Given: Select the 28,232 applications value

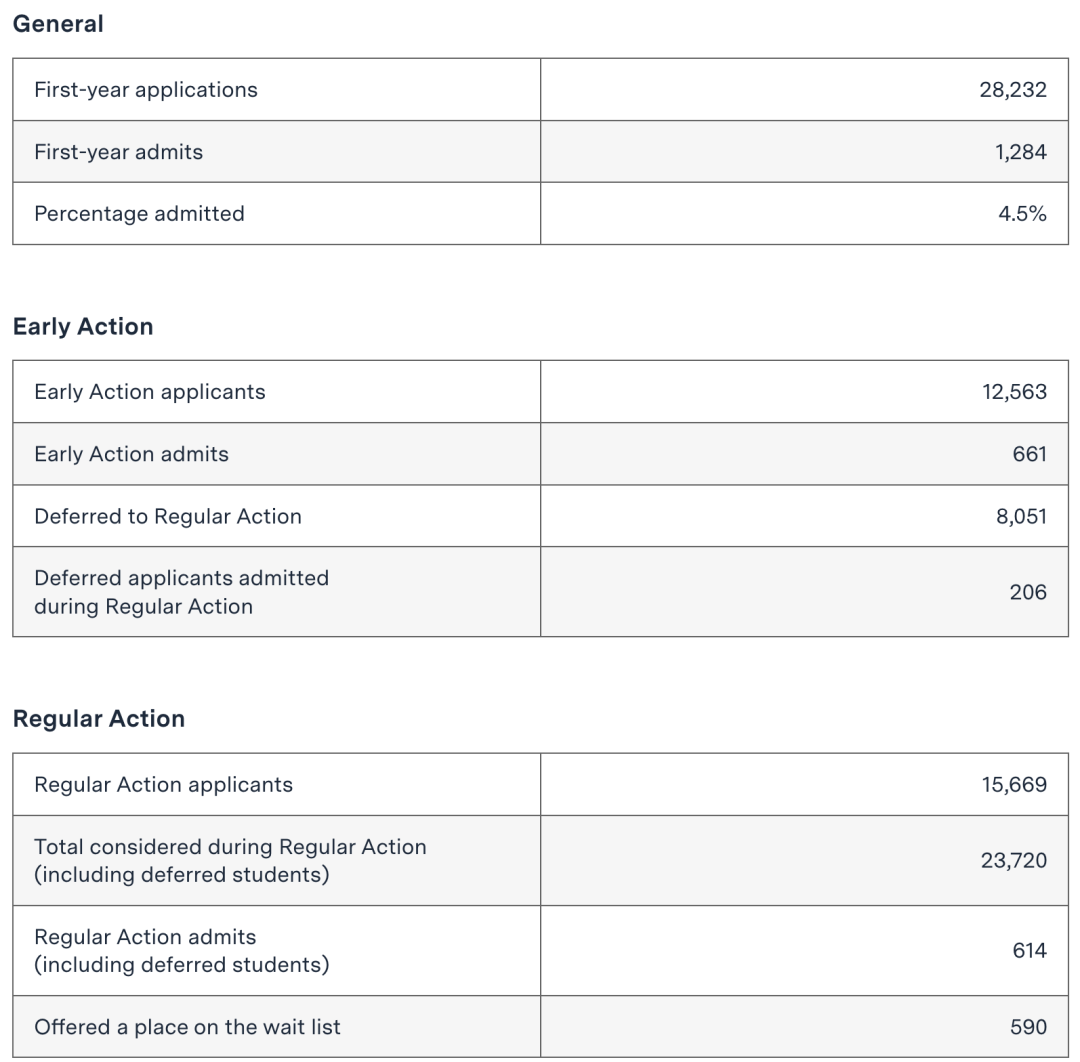Looking at the screenshot, I should tap(1013, 90).
